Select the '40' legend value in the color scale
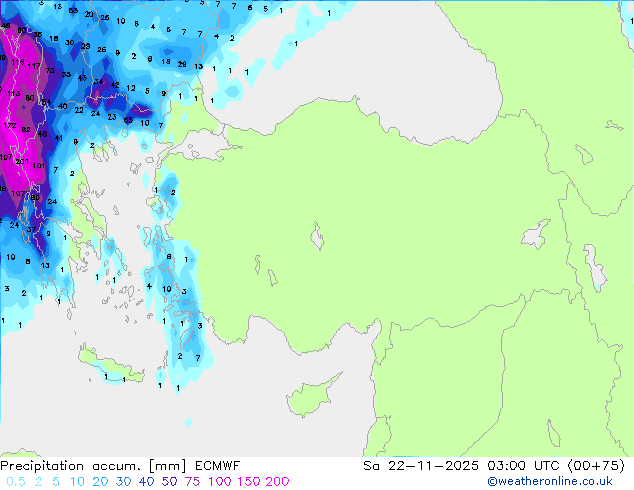The height and width of the screenshot is (490, 634). click(146, 482)
